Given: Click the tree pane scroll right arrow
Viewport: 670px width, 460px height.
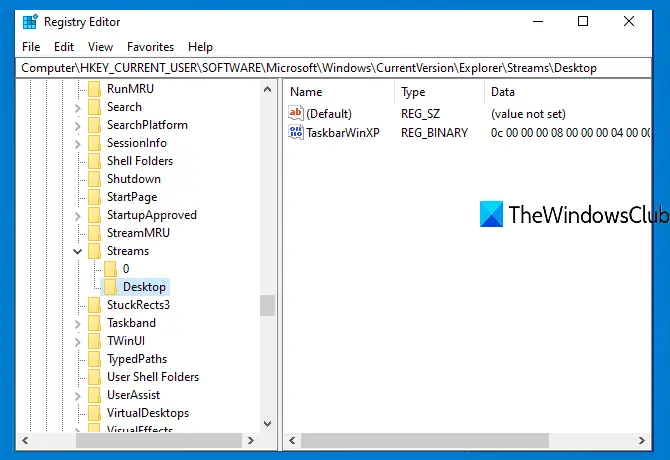Looking at the screenshot, I should [x=251, y=440].
